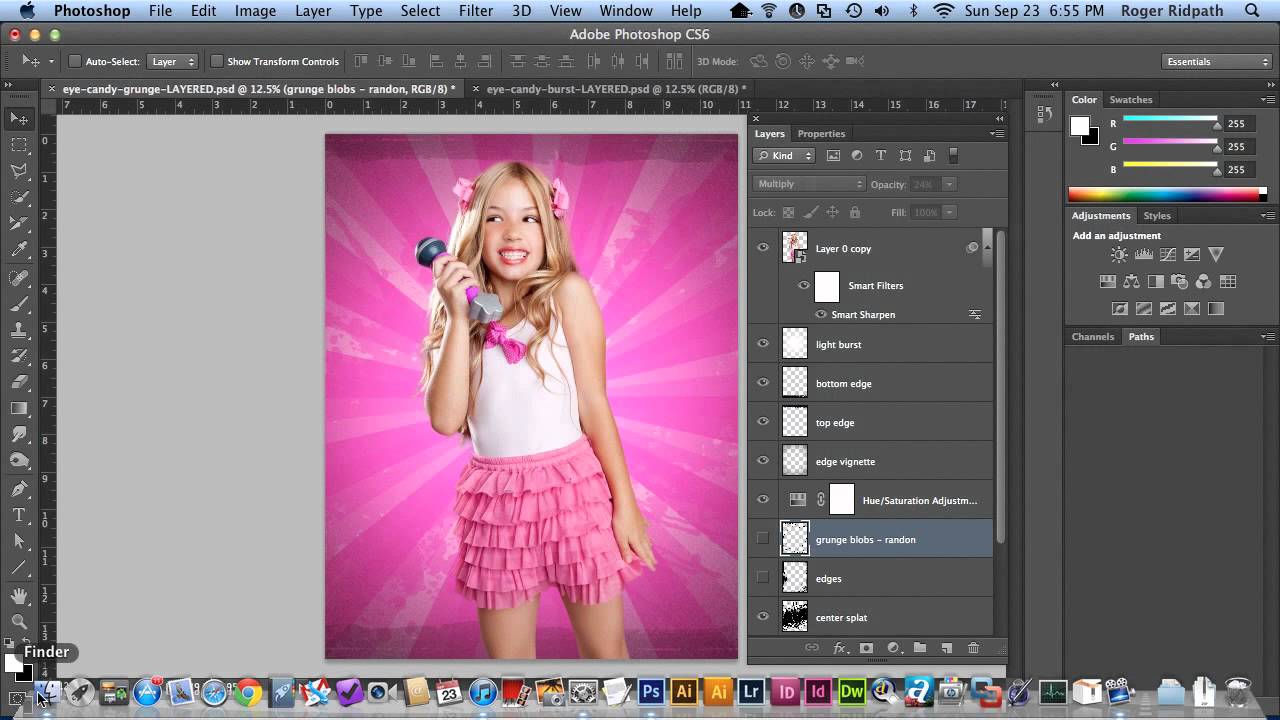Select the Healing Brush tool
1280x720 pixels.
coord(19,277)
